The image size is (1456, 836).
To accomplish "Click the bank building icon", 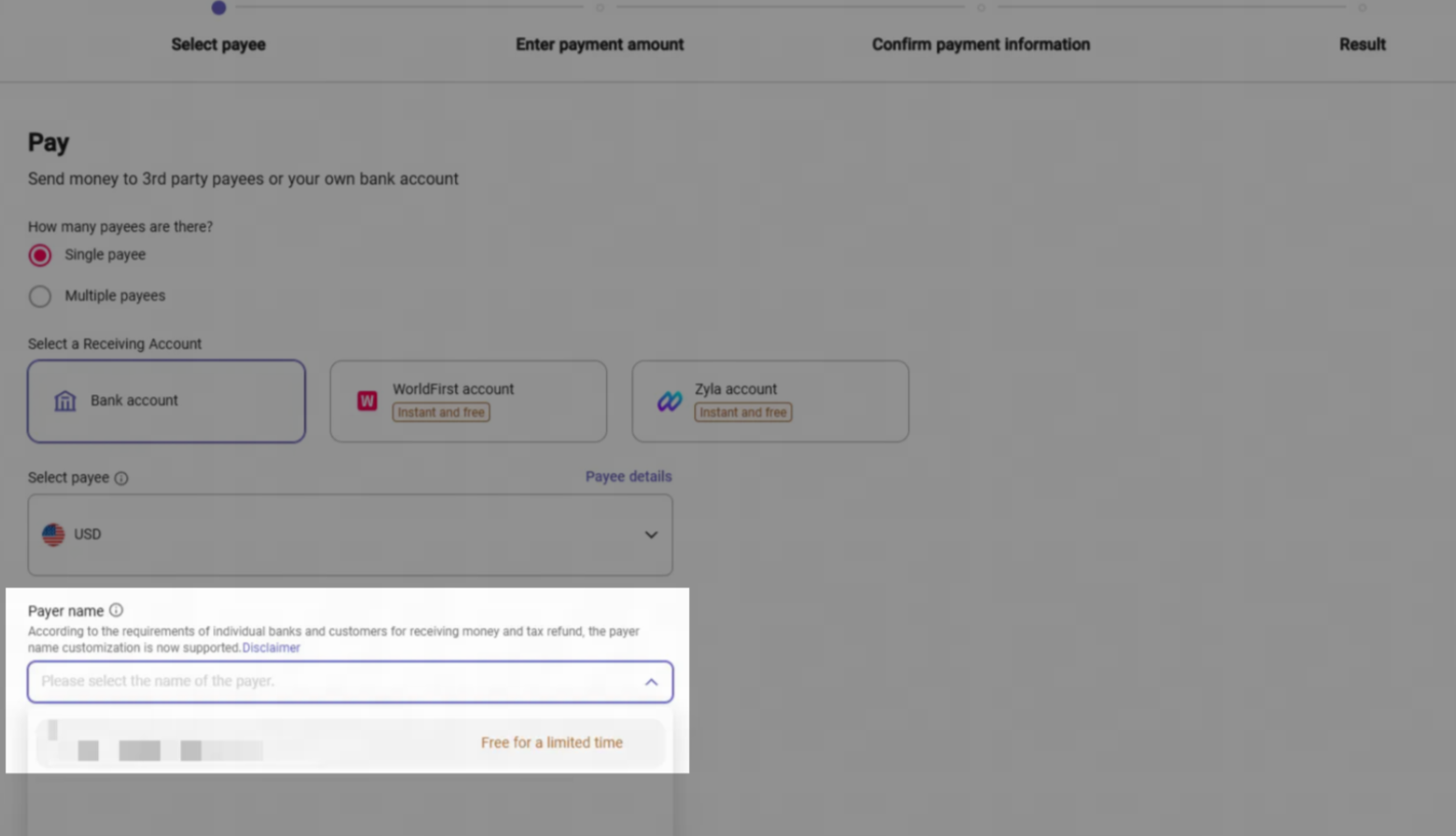I will pos(64,401).
